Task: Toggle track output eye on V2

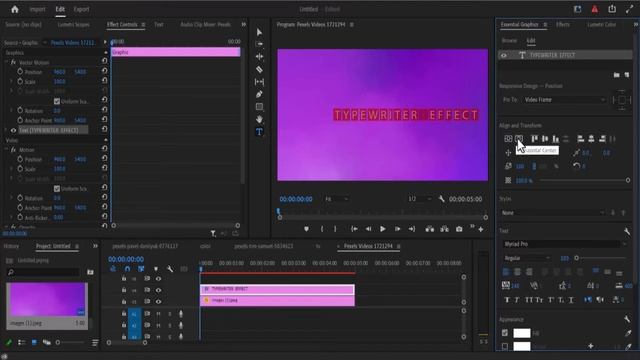Action: pyautogui.click(x=158, y=290)
